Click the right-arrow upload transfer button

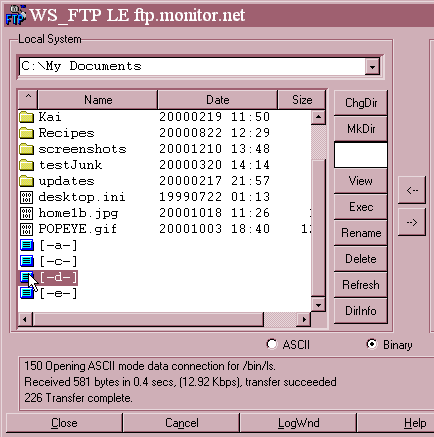(x=412, y=222)
